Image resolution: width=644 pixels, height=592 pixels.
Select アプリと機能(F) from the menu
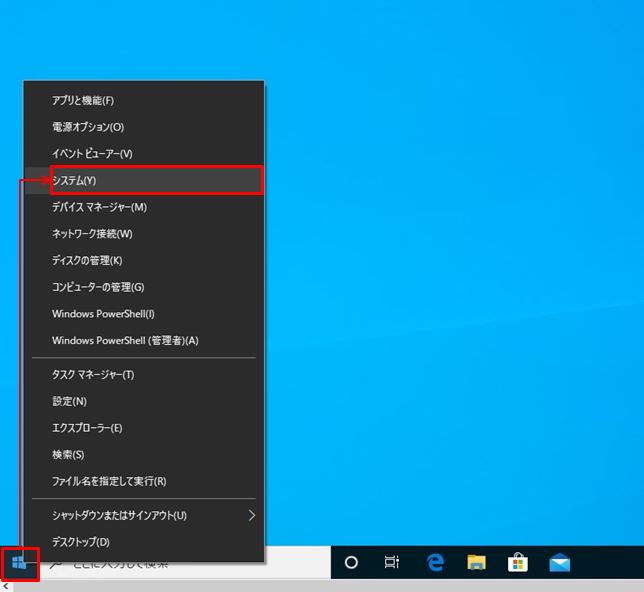click(x=144, y=101)
